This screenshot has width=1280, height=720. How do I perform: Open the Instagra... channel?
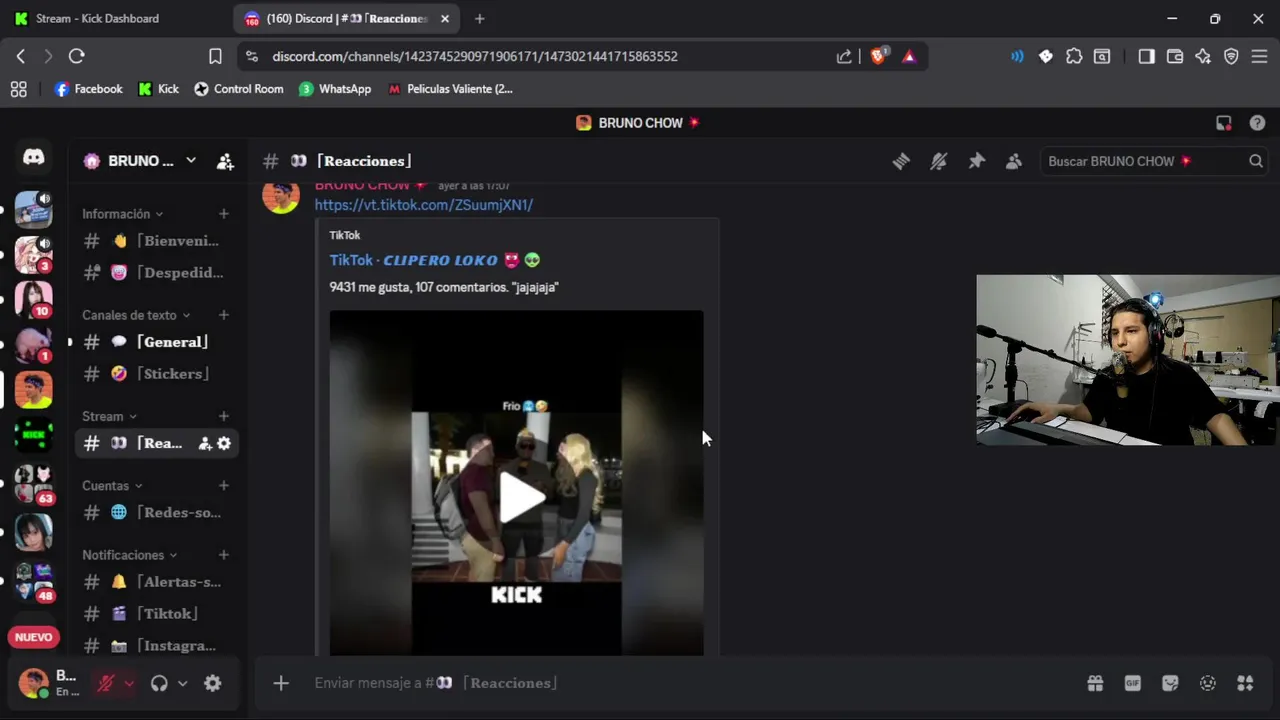(x=156, y=646)
